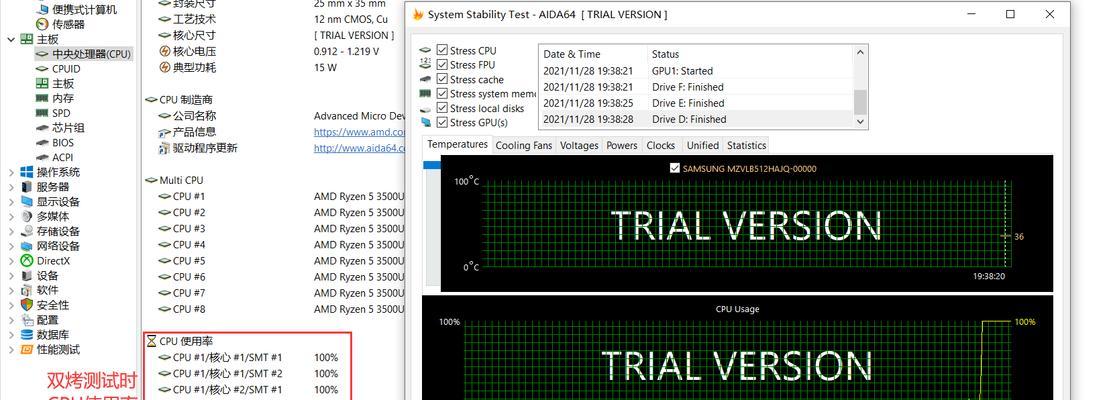Click the monitor icon beside 显示设备
The height and width of the screenshot is (400, 1113).
click(26, 202)
